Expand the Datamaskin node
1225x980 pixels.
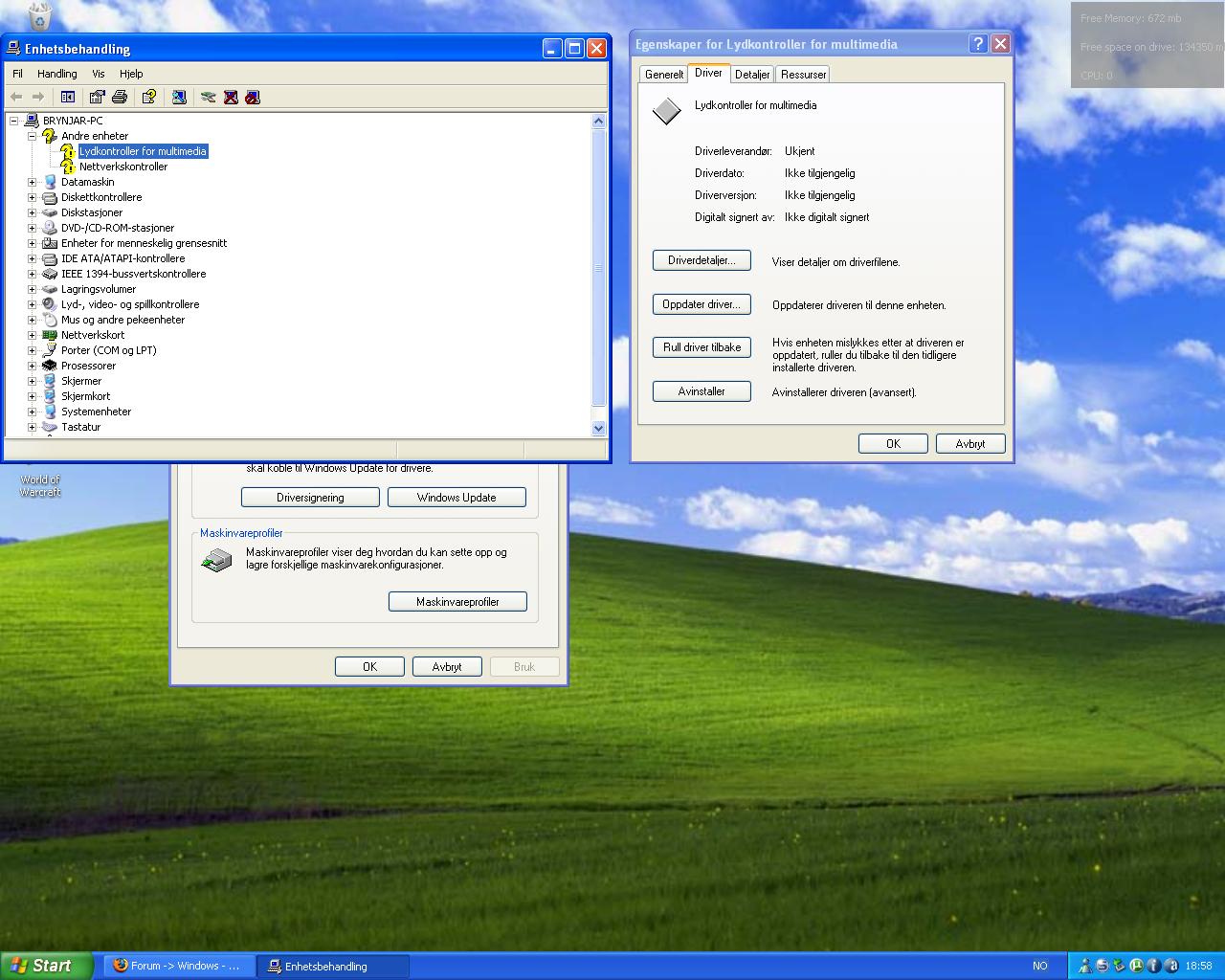[33, 182]
